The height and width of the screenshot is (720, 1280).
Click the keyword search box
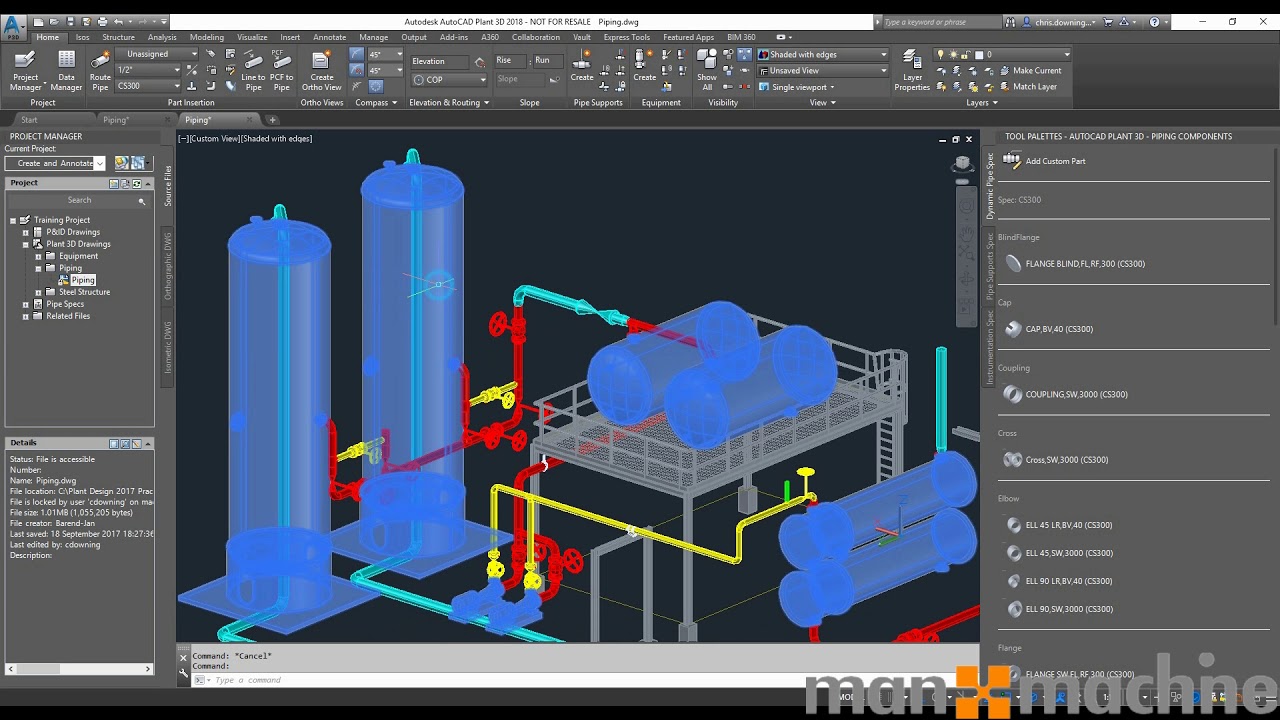tap(940, 21)
